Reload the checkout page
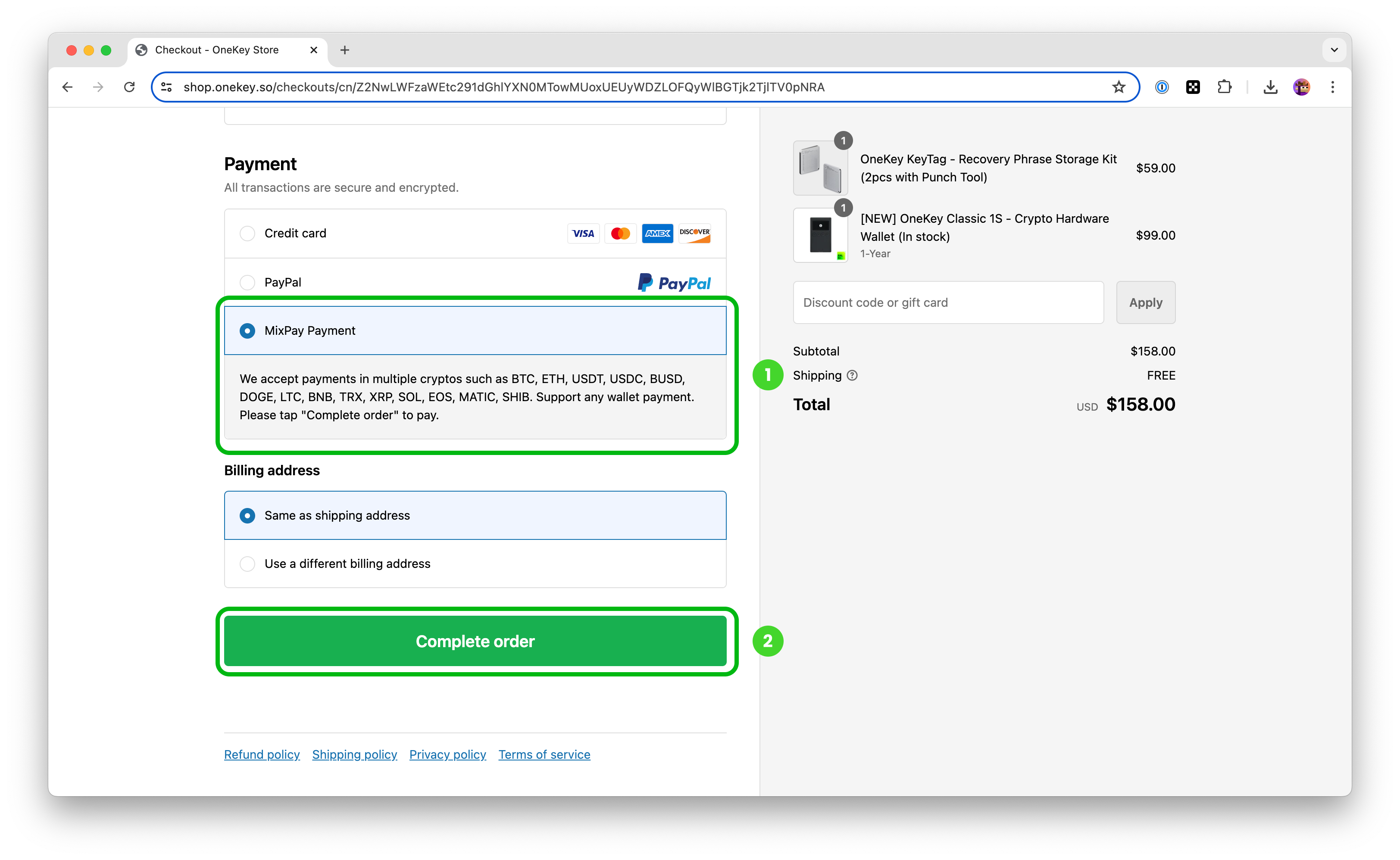The image size is (1400, 860). (130, 87)
